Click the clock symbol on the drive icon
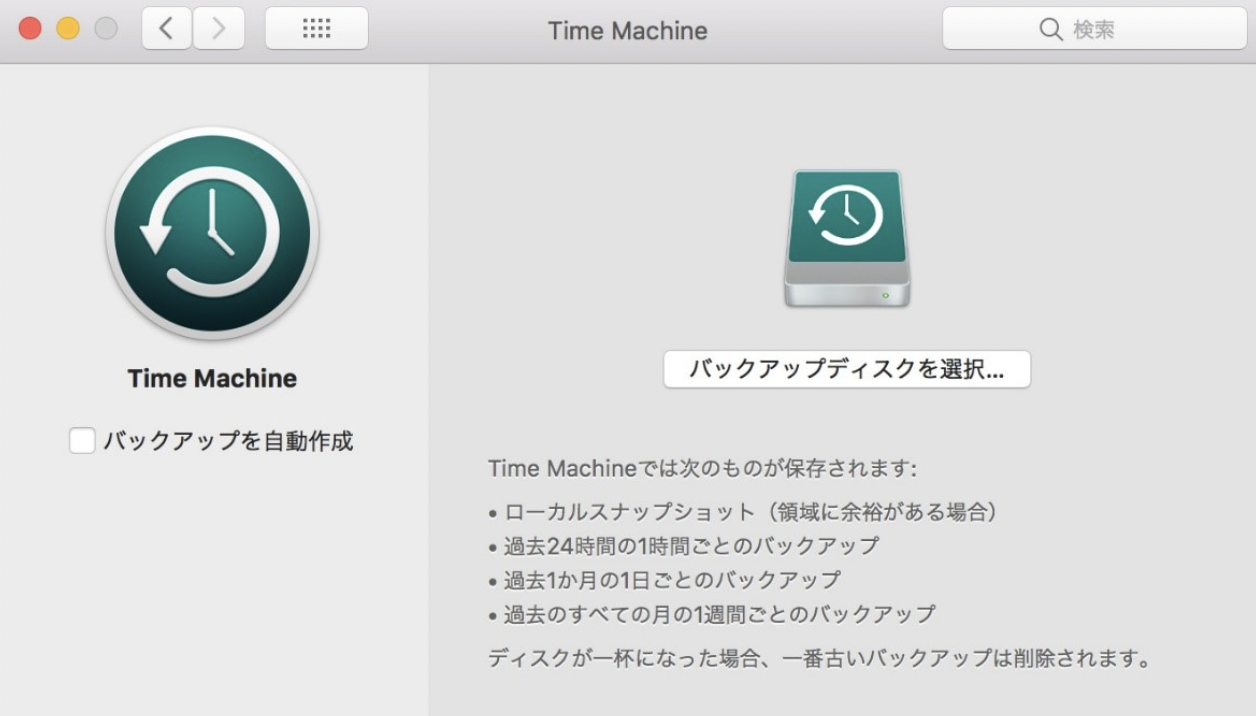Screen dimensions: 1256x716 coord(846,212)
